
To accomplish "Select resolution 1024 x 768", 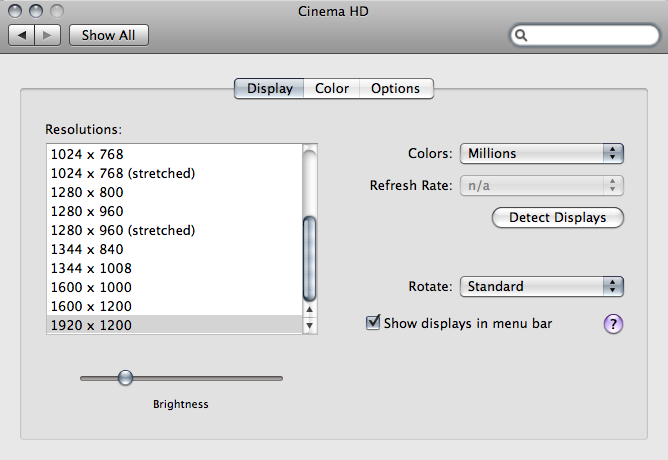I will (175, 154).
